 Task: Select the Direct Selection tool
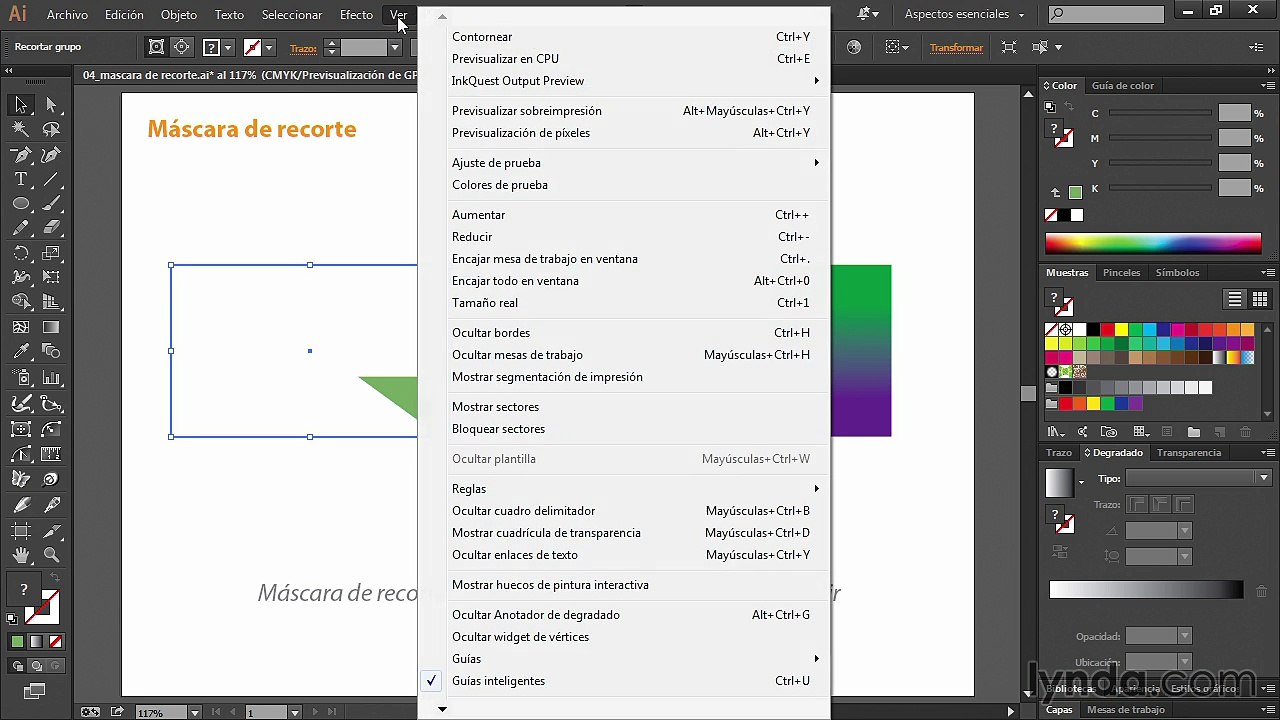click(51, 105)
